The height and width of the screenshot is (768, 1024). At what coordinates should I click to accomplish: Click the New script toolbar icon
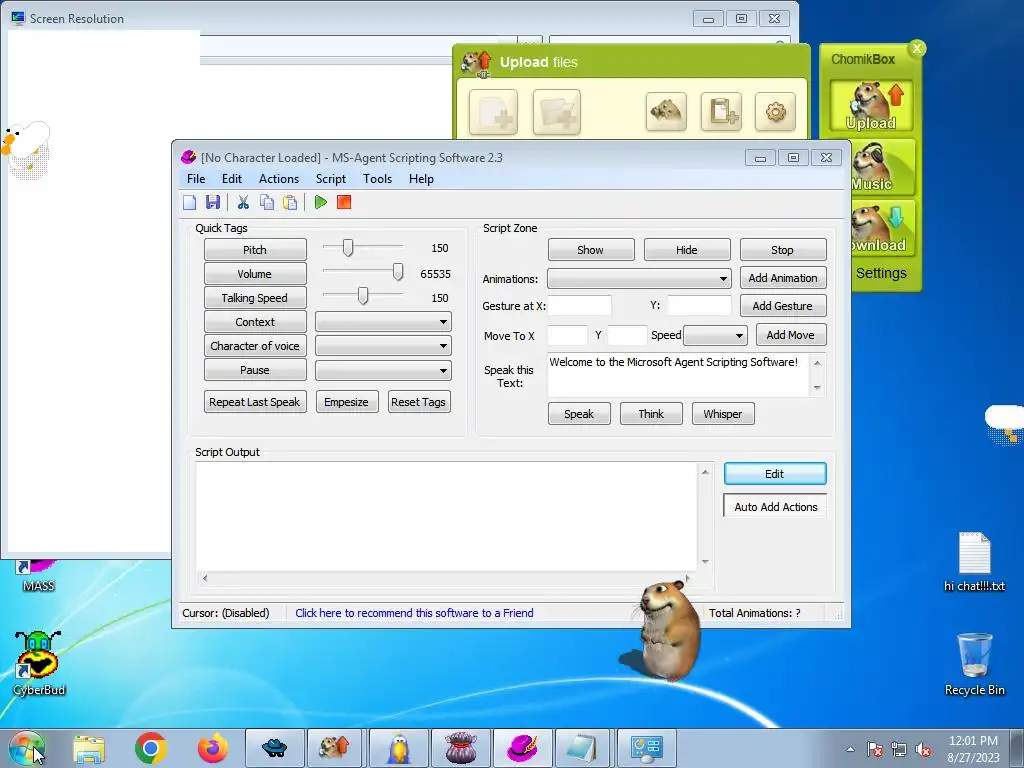189,202
